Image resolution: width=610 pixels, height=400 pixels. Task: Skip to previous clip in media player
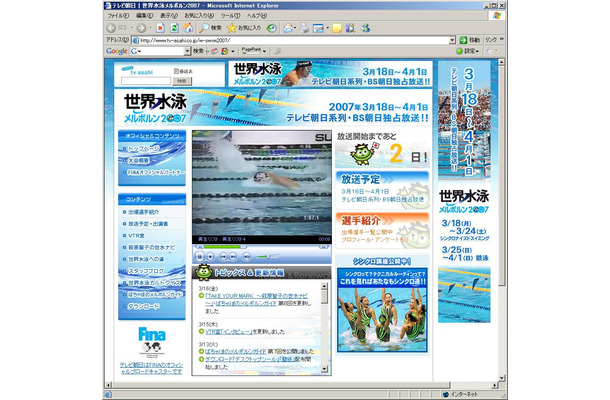tap(223, 256)
